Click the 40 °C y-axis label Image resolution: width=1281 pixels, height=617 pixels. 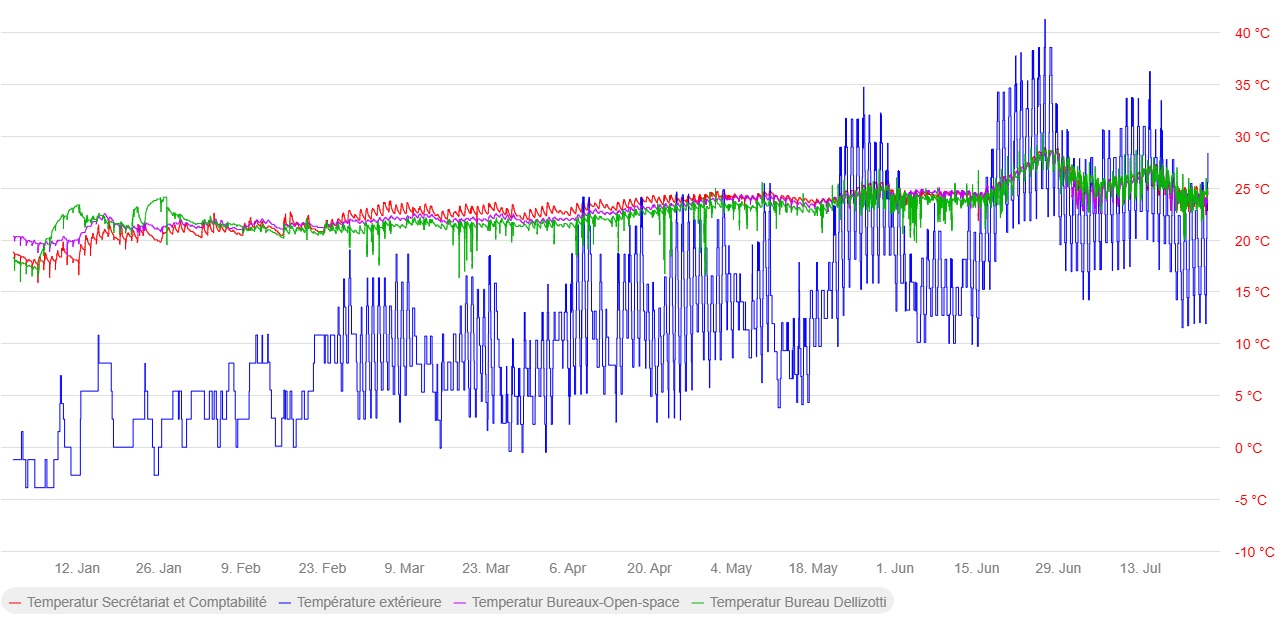(x=1252, y=33)
